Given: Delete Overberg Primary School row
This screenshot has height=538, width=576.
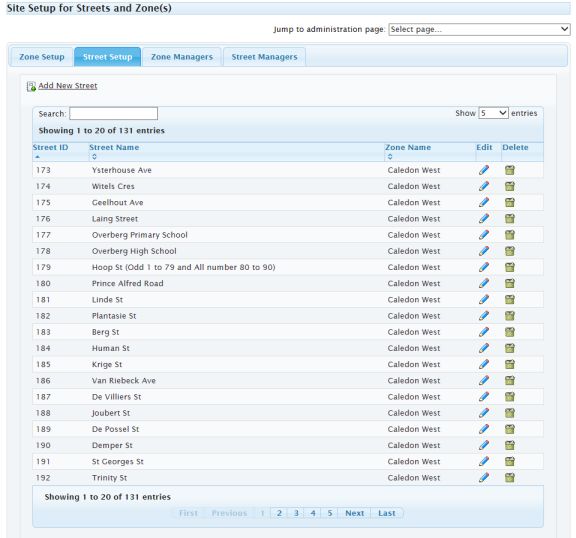Looking at the screenshot, I should pos(510,235).
